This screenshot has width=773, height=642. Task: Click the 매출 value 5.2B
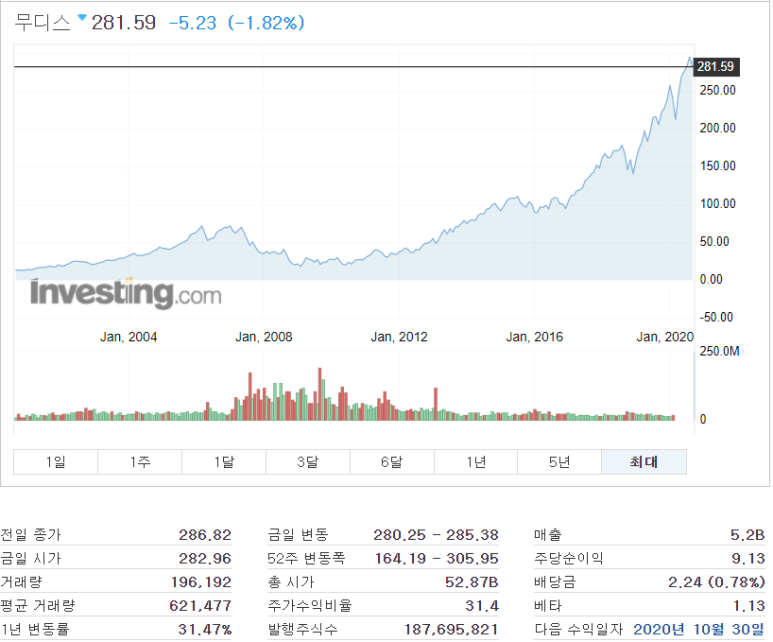[747, 535]
